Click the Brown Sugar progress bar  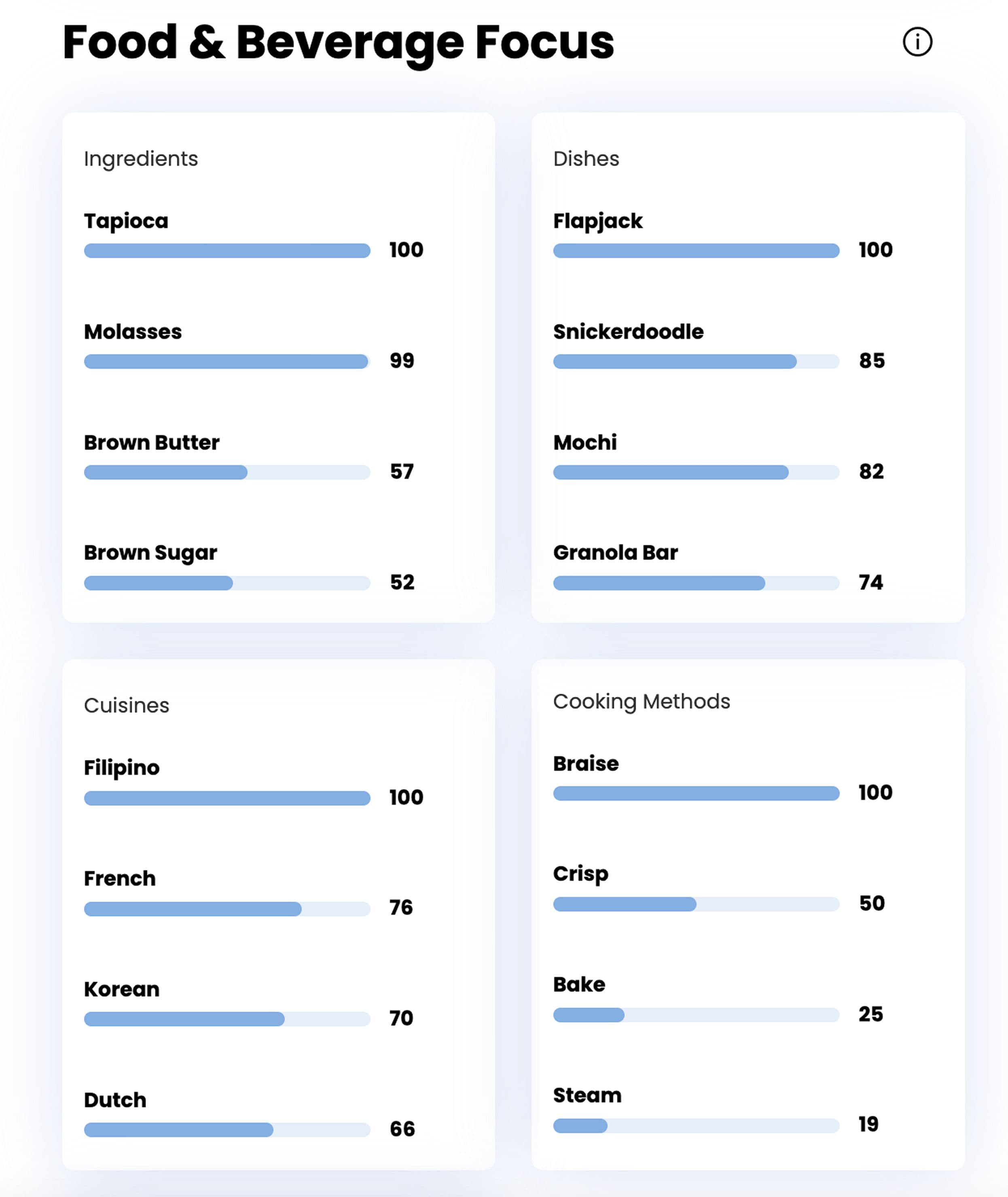point(227,583)
